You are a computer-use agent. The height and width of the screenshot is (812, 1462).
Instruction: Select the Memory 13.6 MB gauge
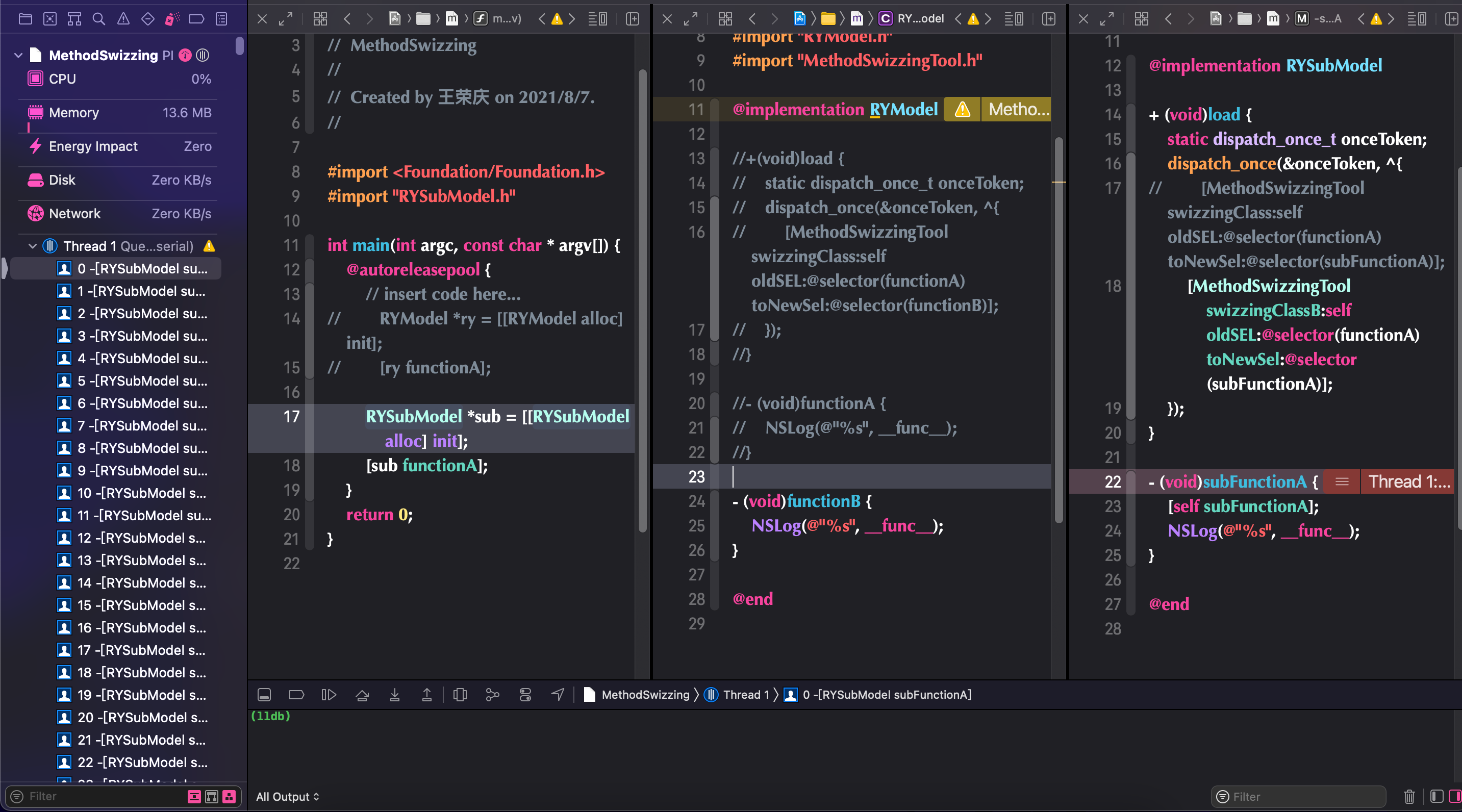(119, 112)
